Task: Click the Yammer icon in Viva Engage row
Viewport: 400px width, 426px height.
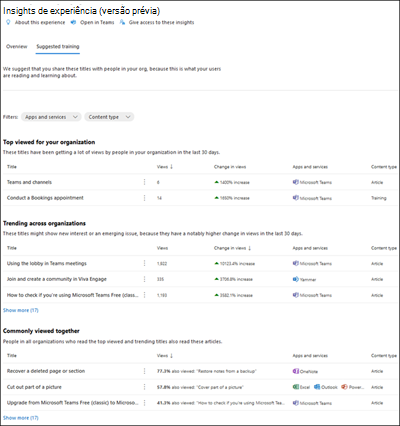Action: pyautogui.click(x=296, y=279)
